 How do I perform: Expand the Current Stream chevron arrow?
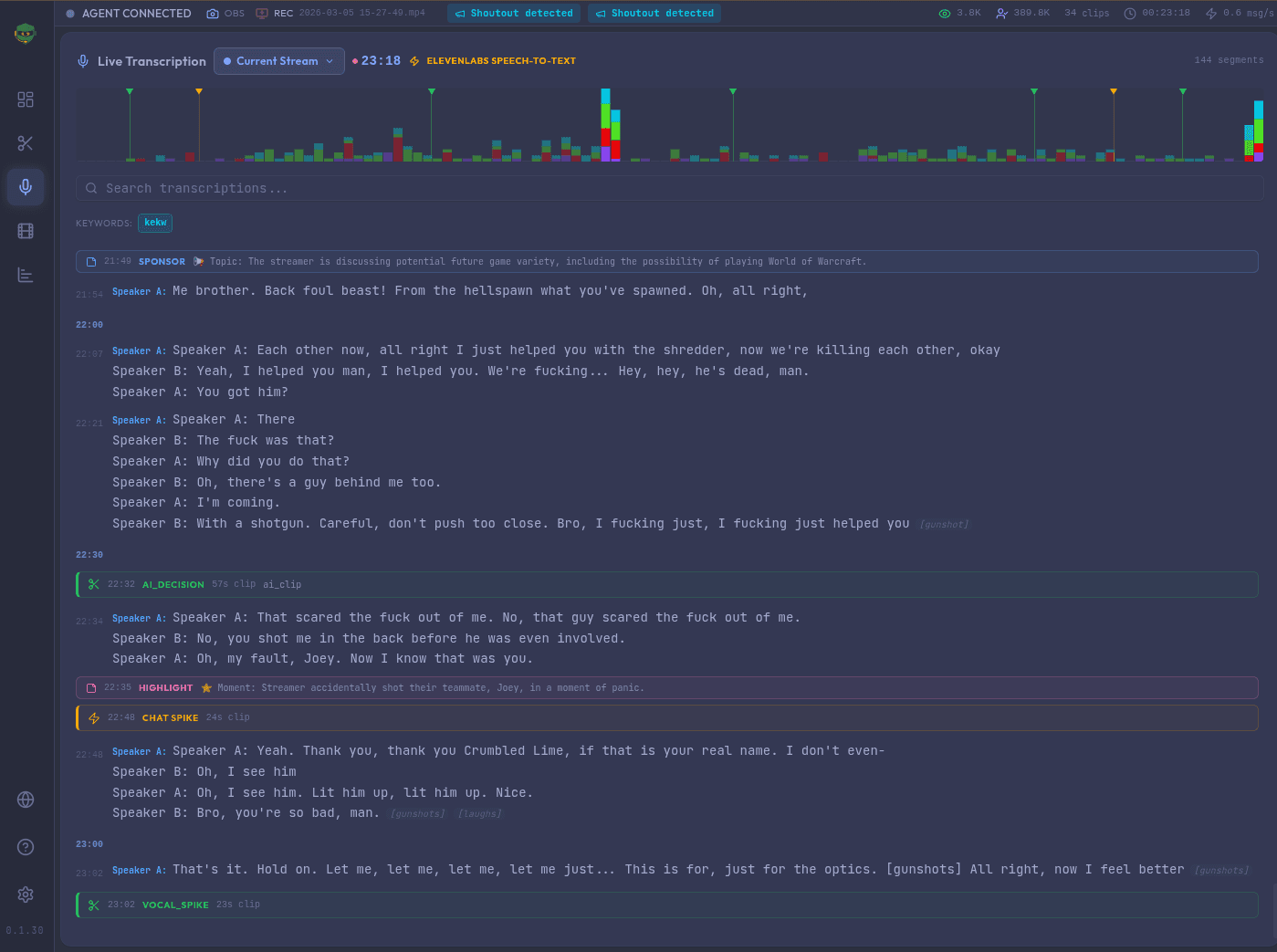[330, 61]
